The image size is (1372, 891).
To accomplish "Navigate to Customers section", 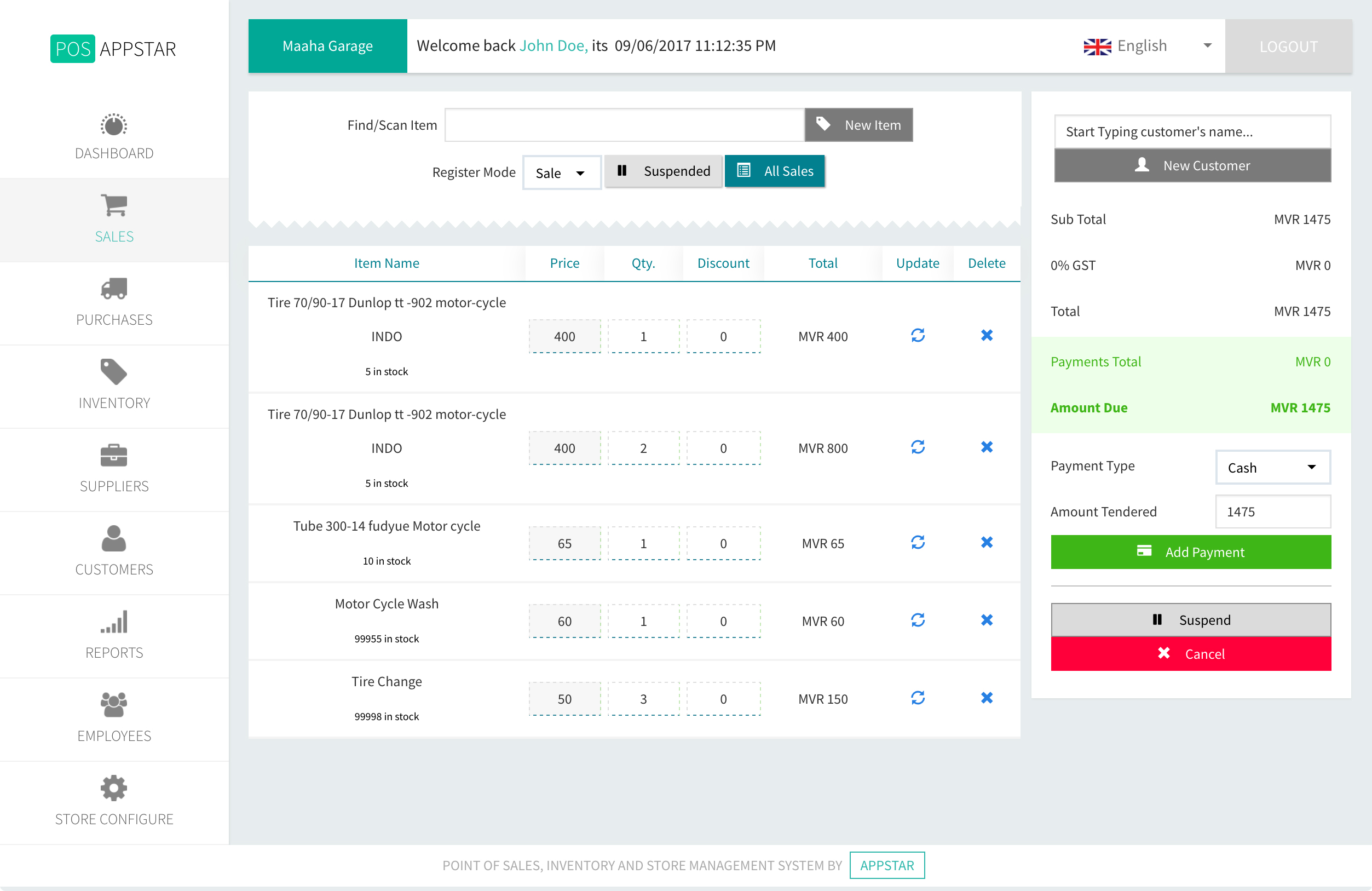I will [113, 551].
